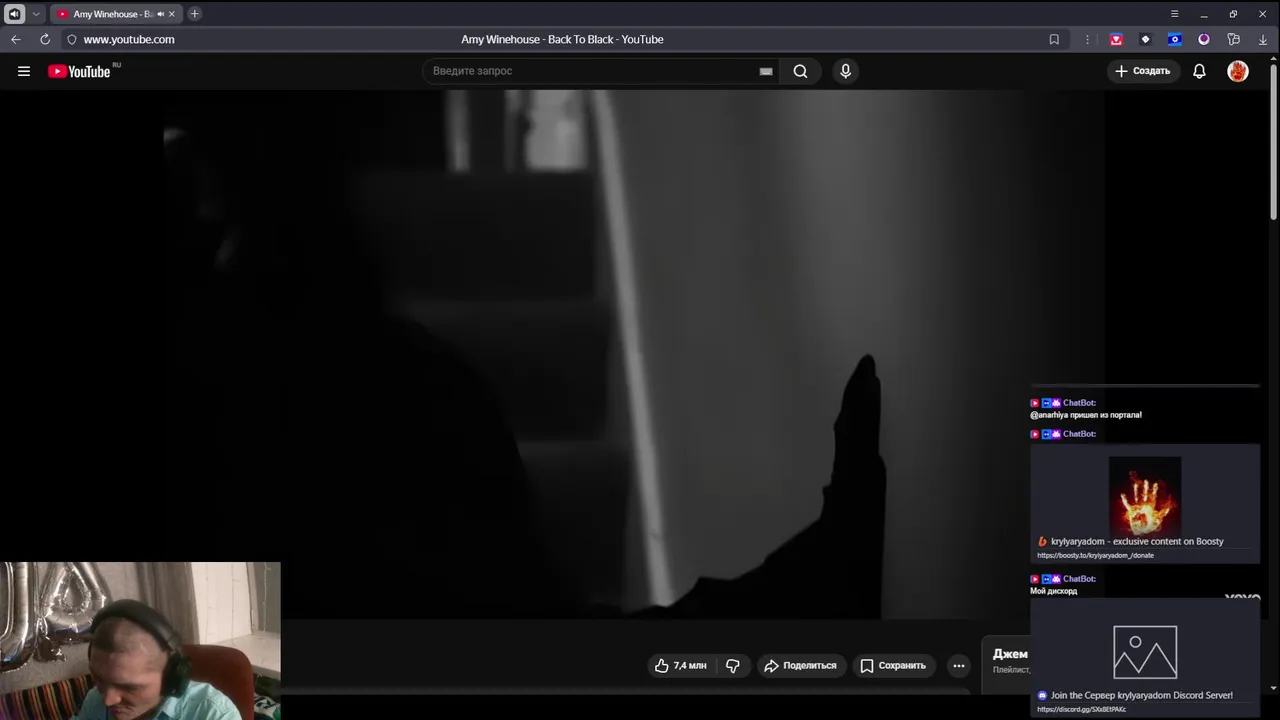Open krylyaryadom exclusive content on Boosty link
1280x720 pixels.
[x=1137, y=541]
